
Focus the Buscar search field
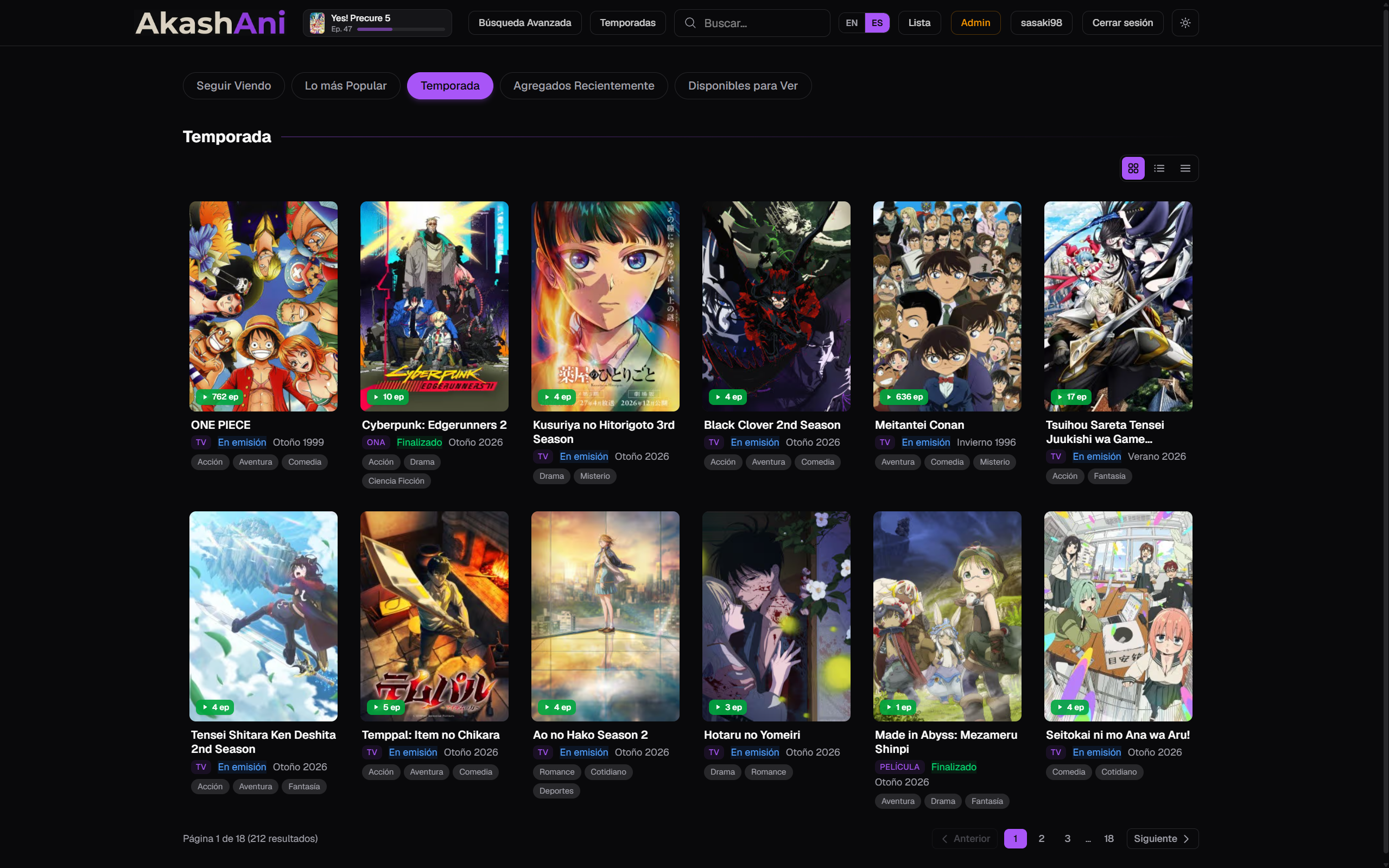pyautogui.click(x=752, y=23)
